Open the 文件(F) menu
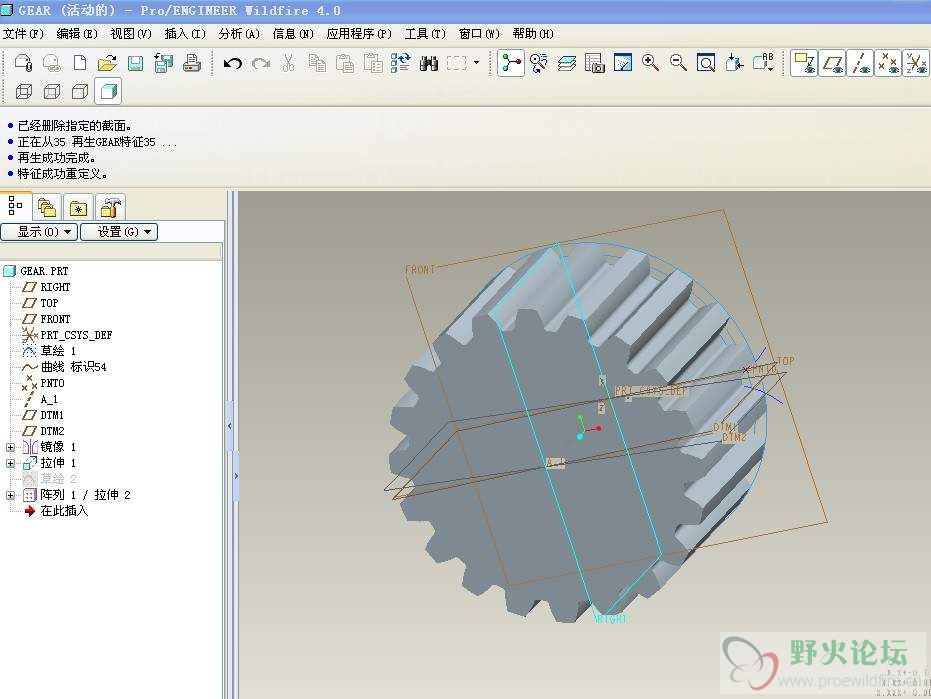 pyautogui.click(x=23, y=34)
